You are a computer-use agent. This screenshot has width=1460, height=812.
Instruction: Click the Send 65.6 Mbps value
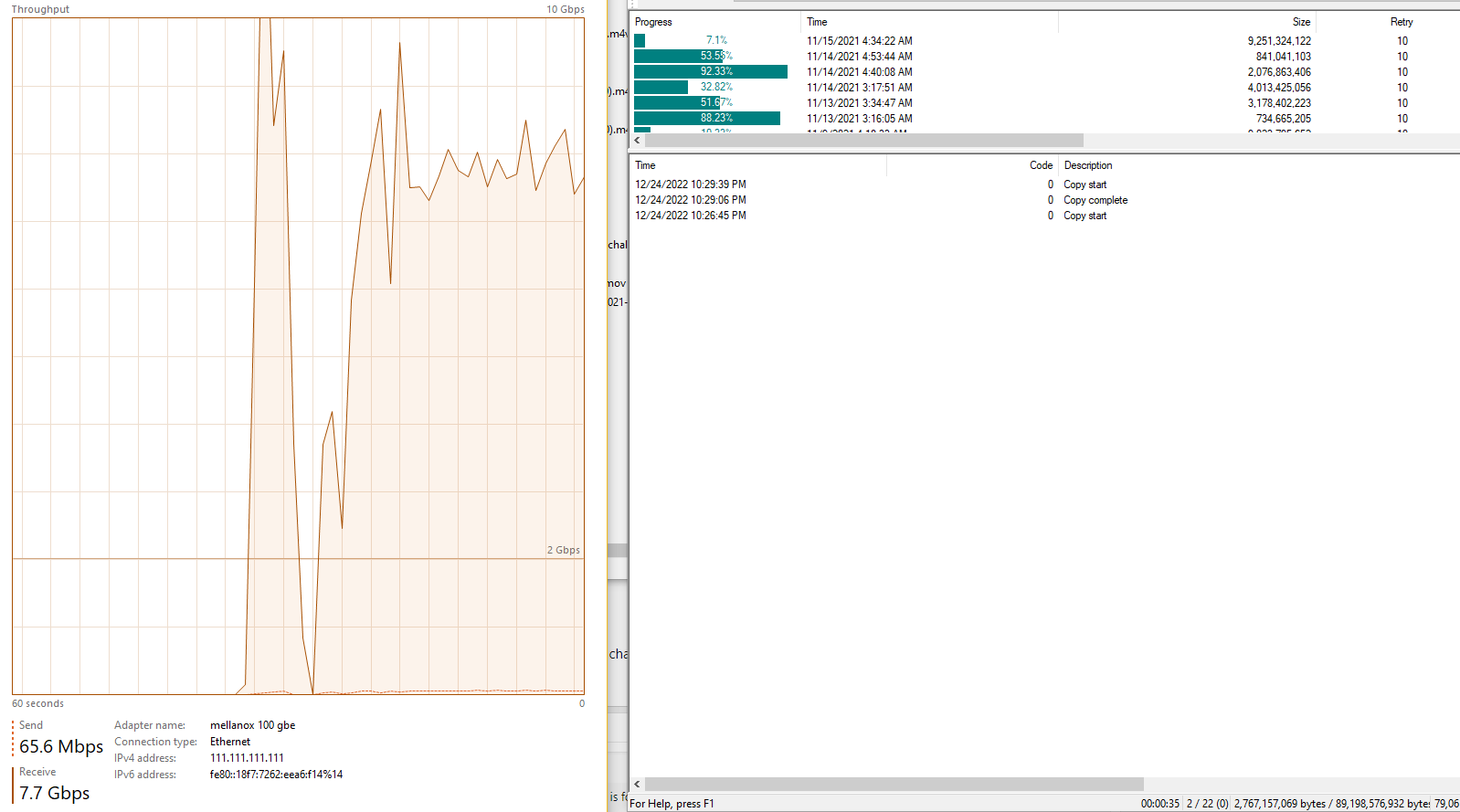61,746
